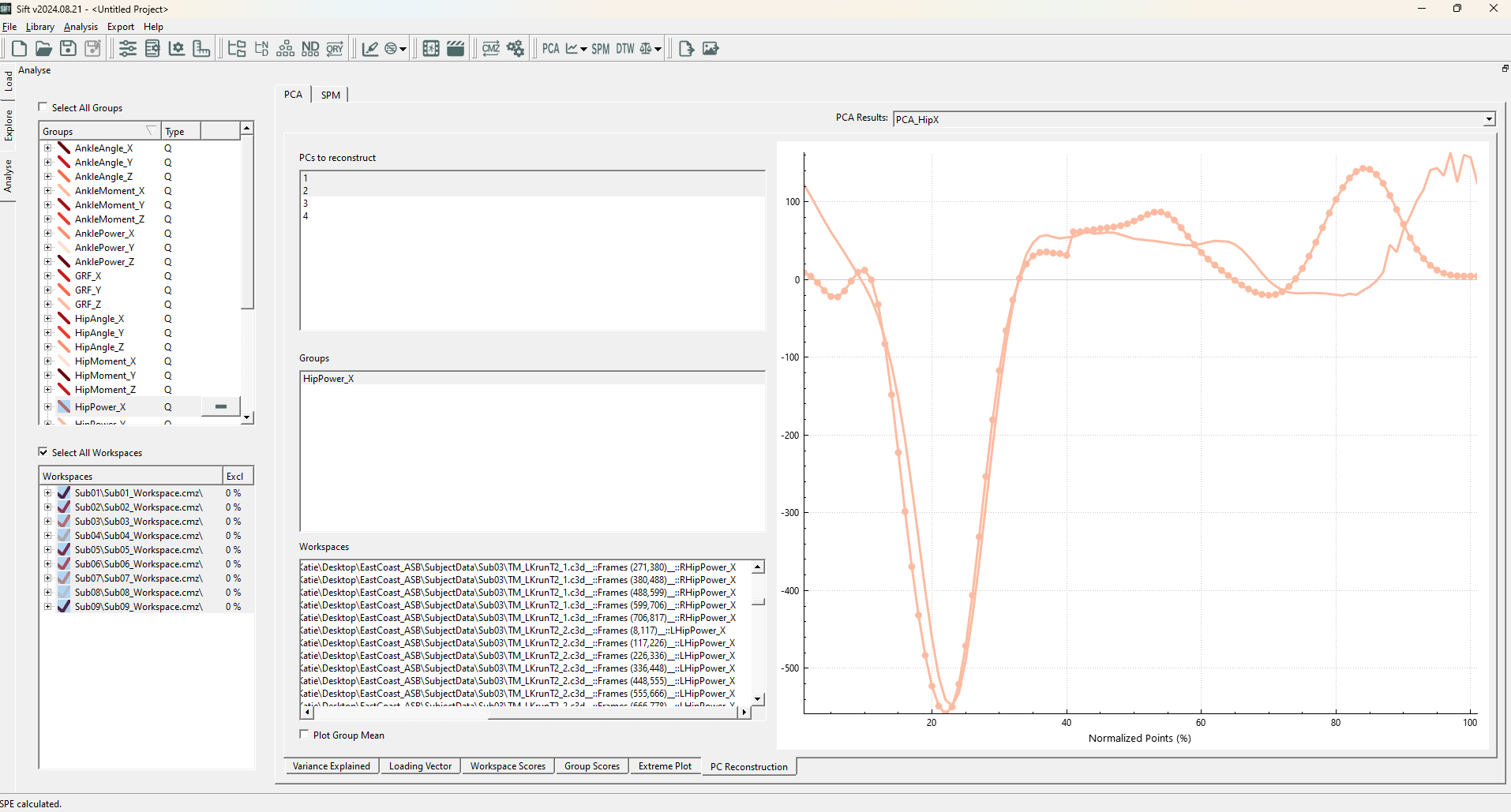Switch to the Variance Explained tab
1511x812 pixels.
point(332,765)
